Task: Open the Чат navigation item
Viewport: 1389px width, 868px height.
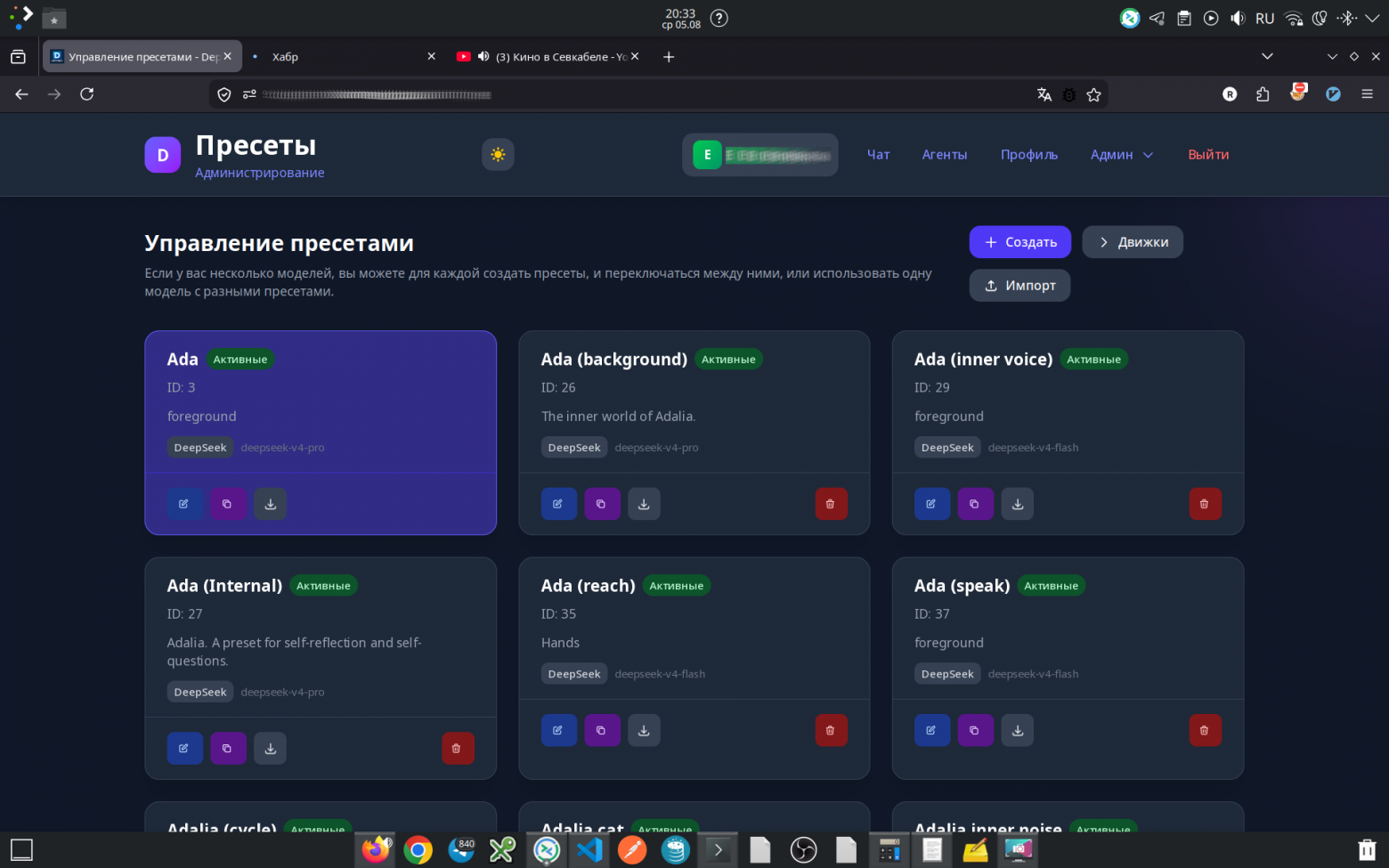Action: (879, 154)
